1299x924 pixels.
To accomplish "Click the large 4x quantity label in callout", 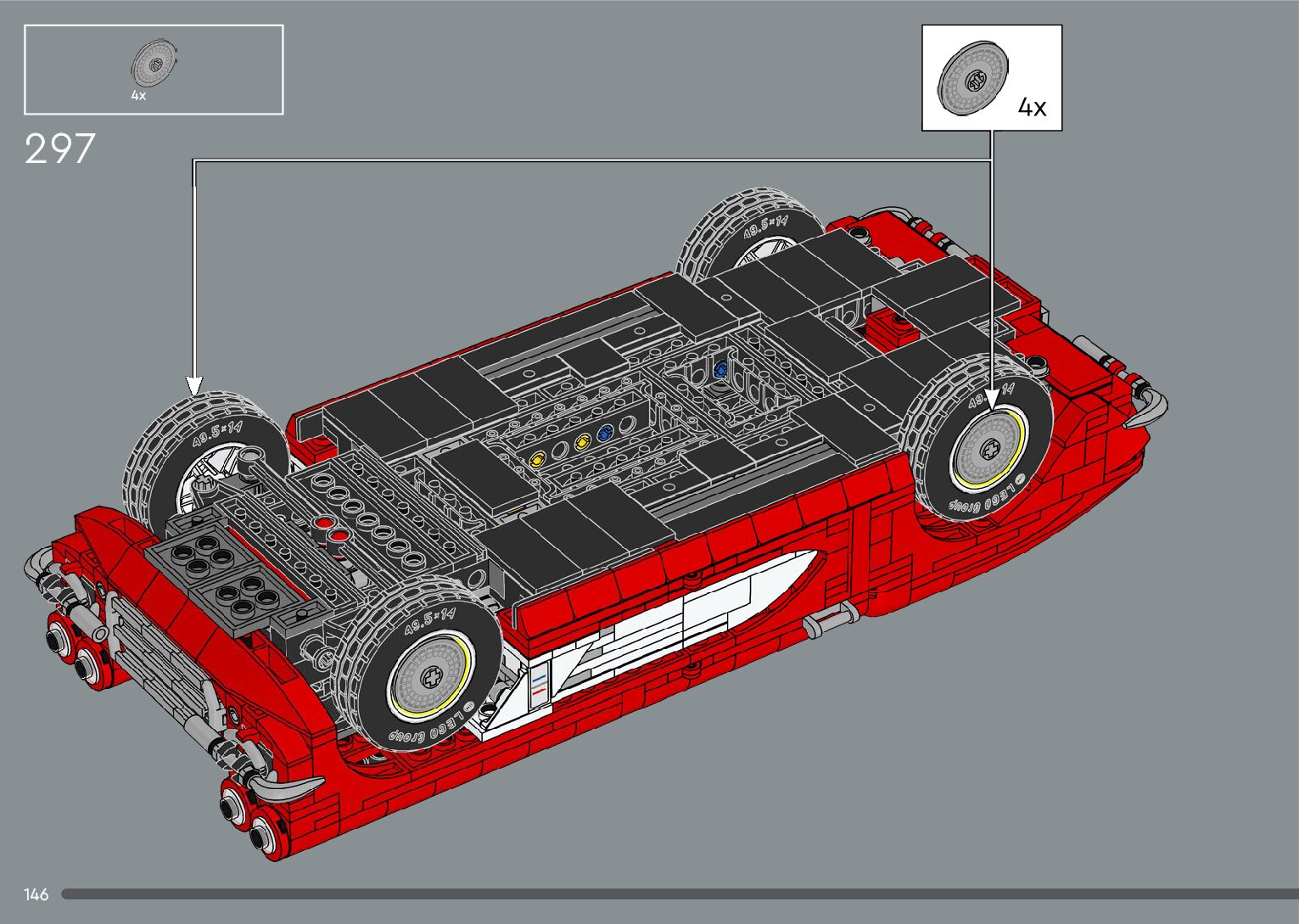I will click(1032, 107).
